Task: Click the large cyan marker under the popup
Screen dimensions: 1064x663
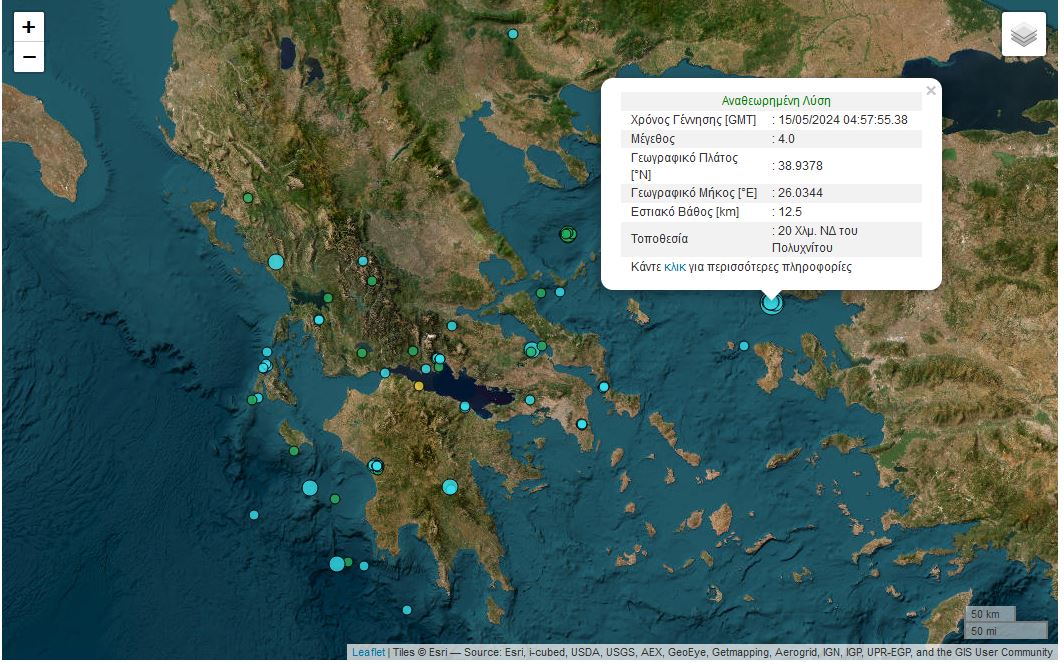Action: click(771, 303)
